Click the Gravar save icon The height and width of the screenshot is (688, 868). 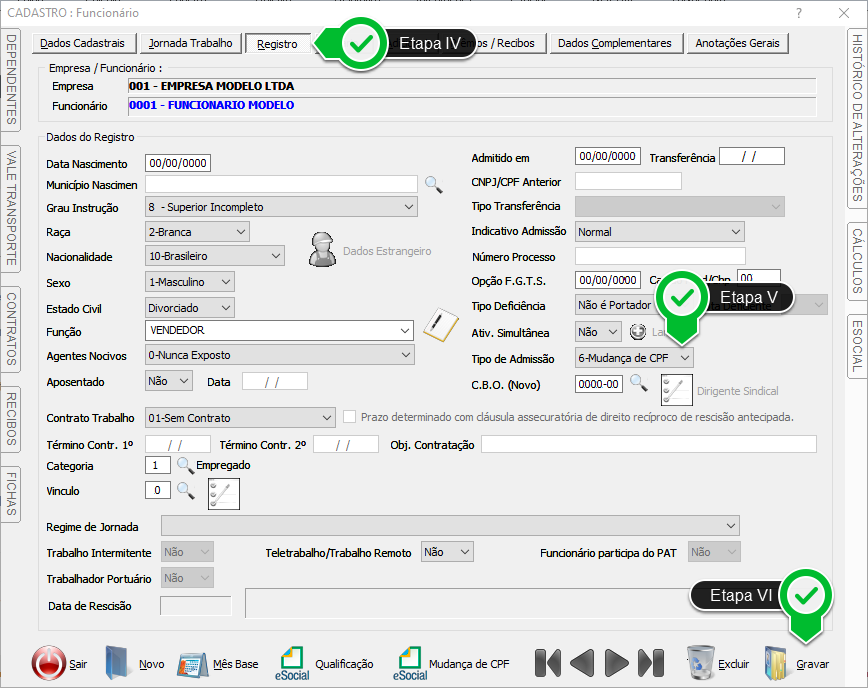point(777,663)
